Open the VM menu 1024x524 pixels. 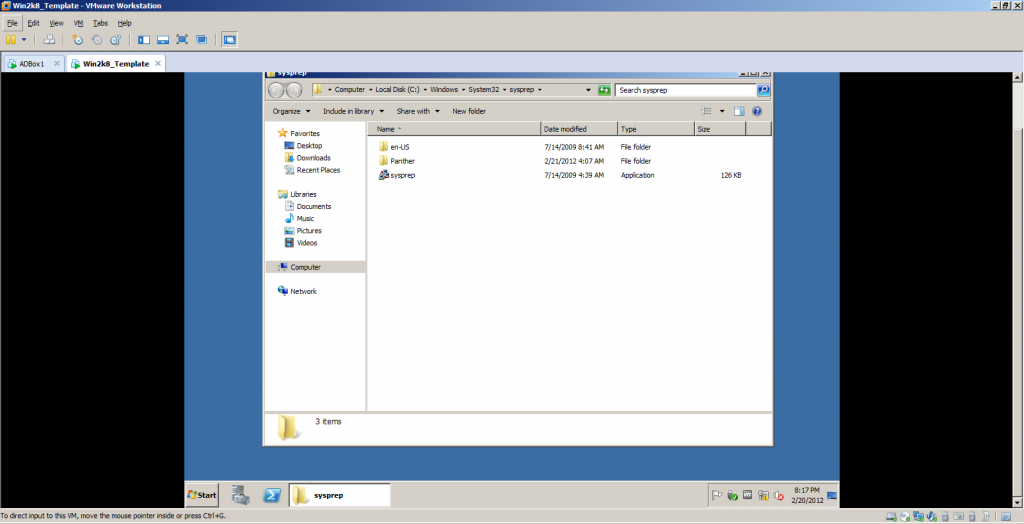(78, 23)
